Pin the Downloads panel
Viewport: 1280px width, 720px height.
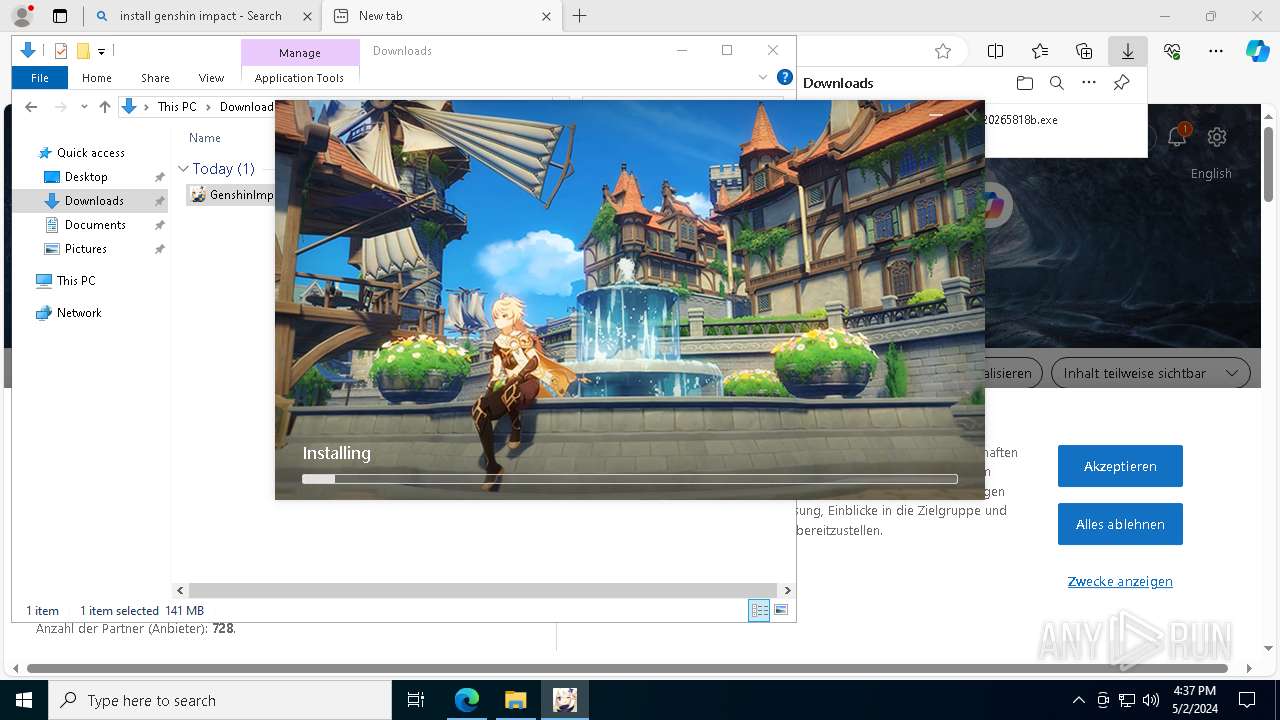click(1121, 83)
